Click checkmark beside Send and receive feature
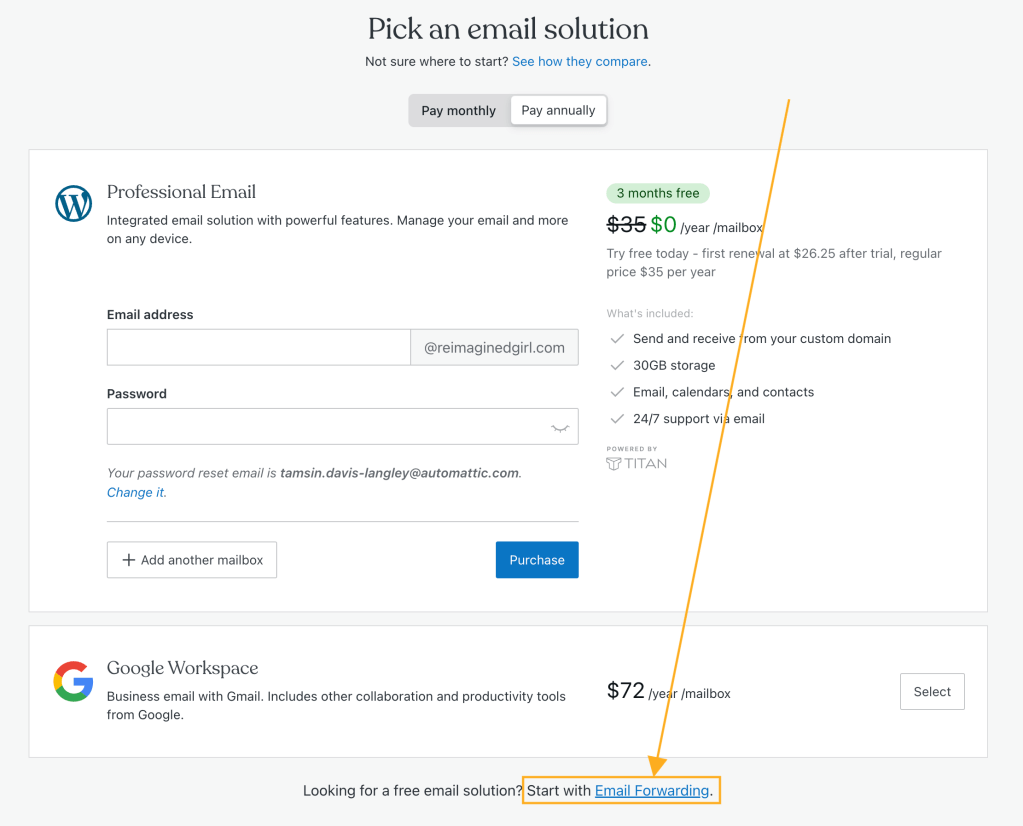 (x=617, y=339)
